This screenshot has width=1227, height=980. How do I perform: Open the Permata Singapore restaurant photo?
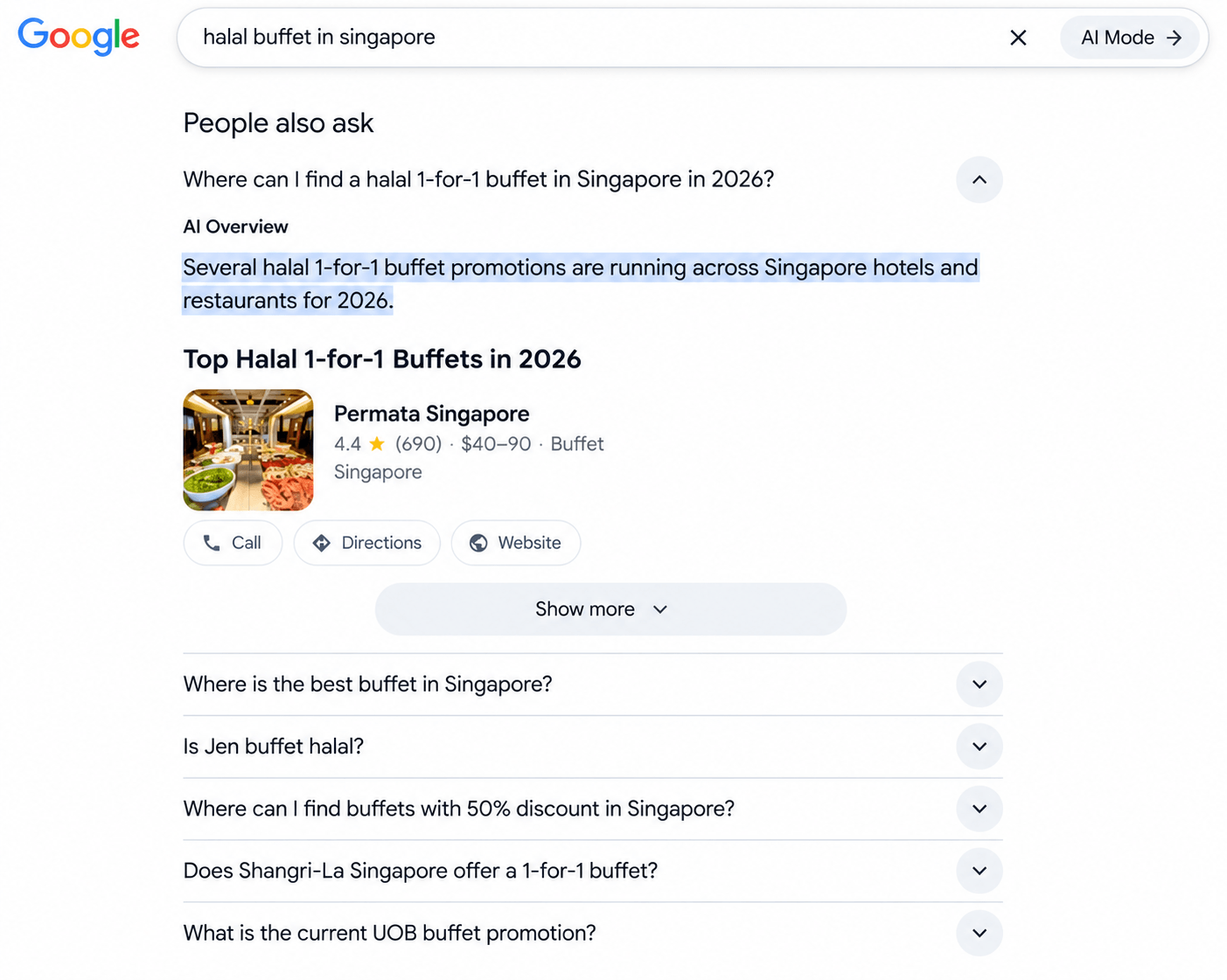pyautogui.click(x=248, y=450)
